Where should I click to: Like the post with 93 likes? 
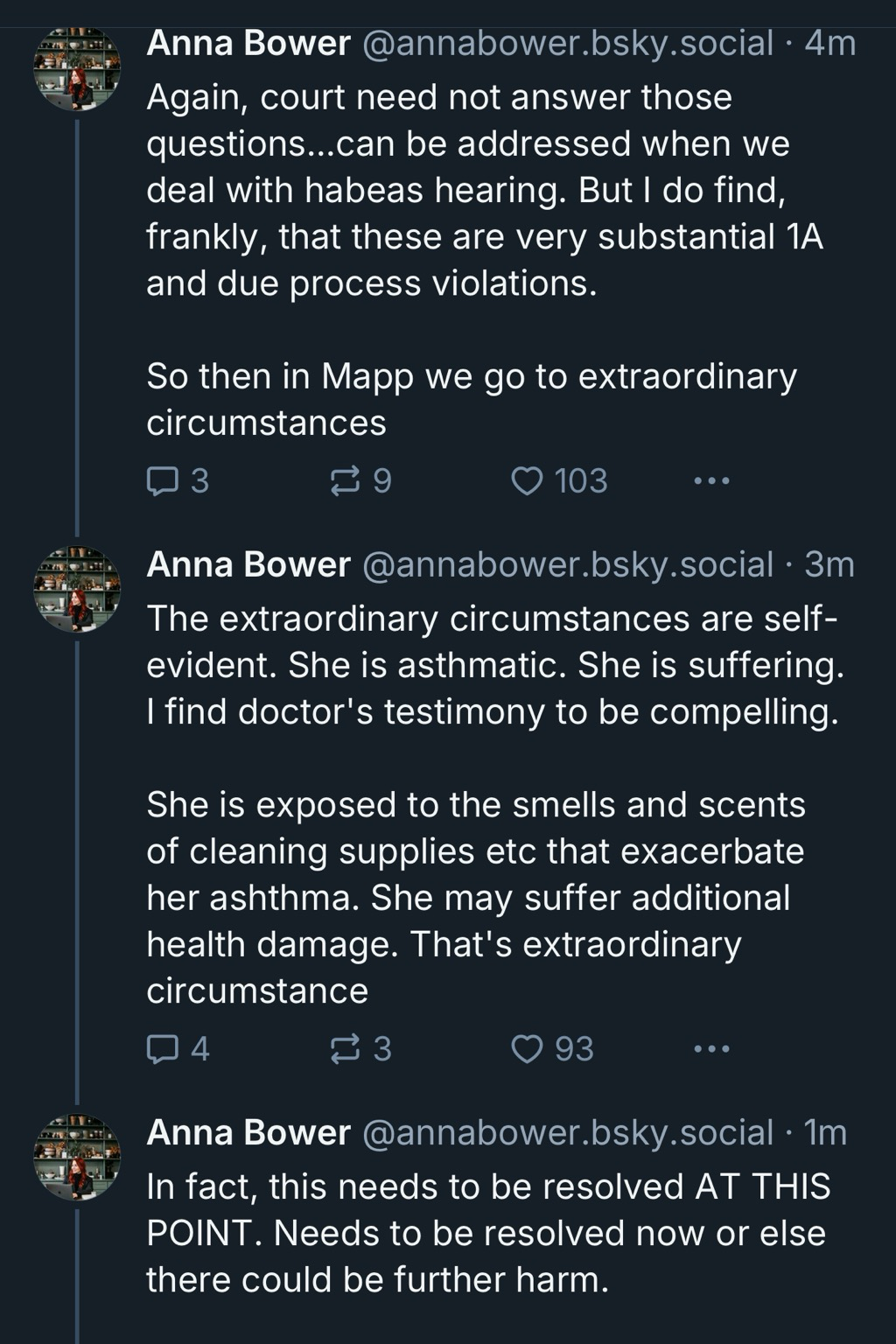coord(527,1048)
